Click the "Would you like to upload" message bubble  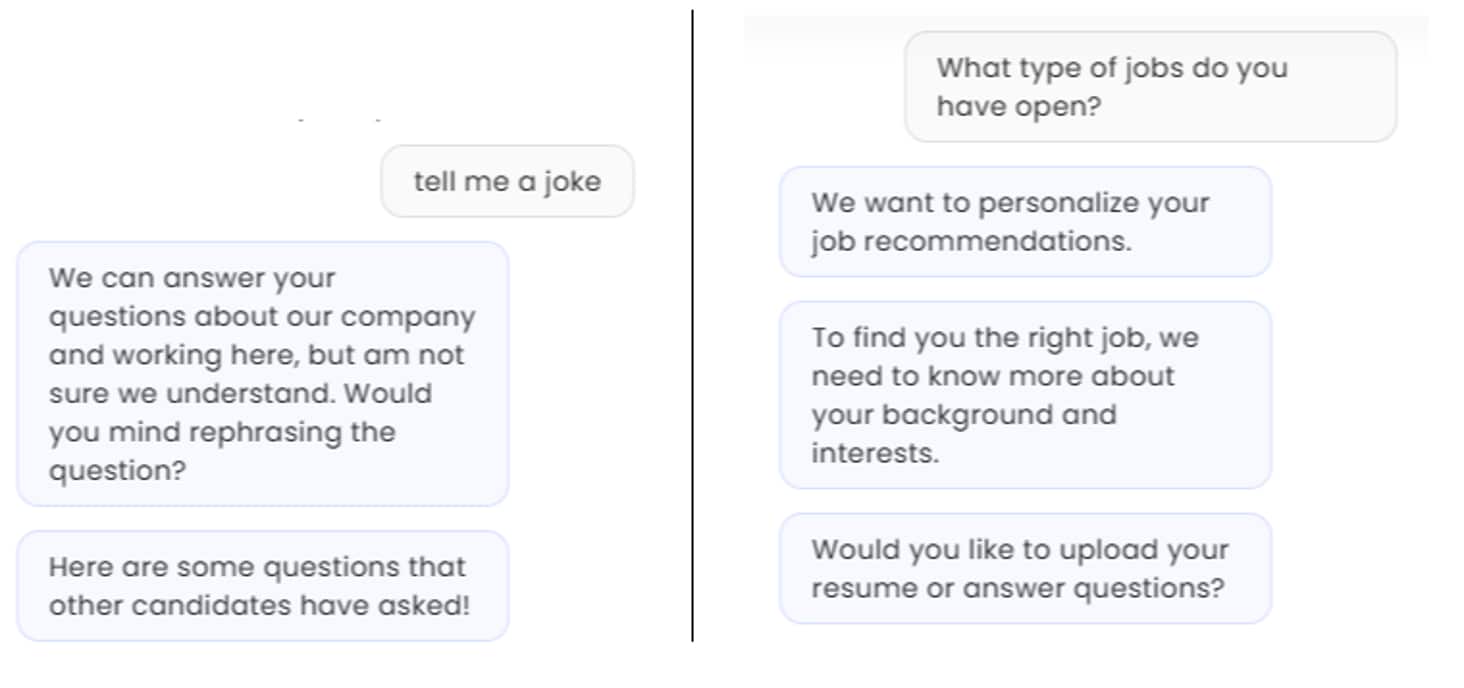[1025, 568]
